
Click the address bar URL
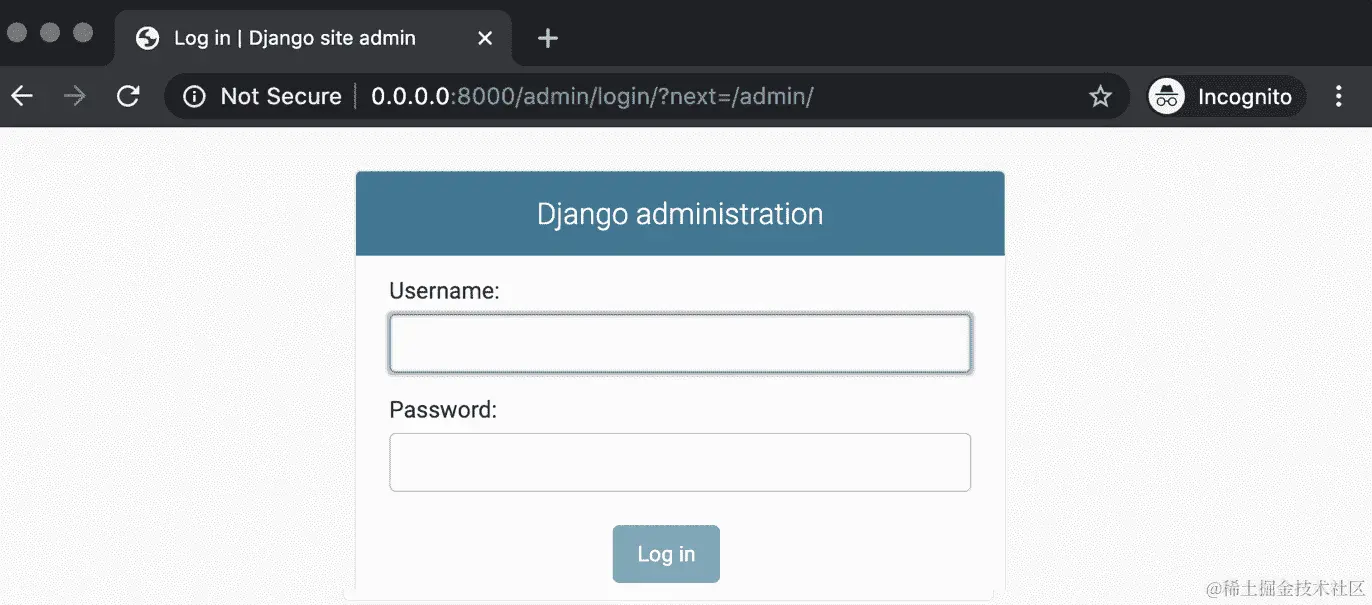click(592, 96)
